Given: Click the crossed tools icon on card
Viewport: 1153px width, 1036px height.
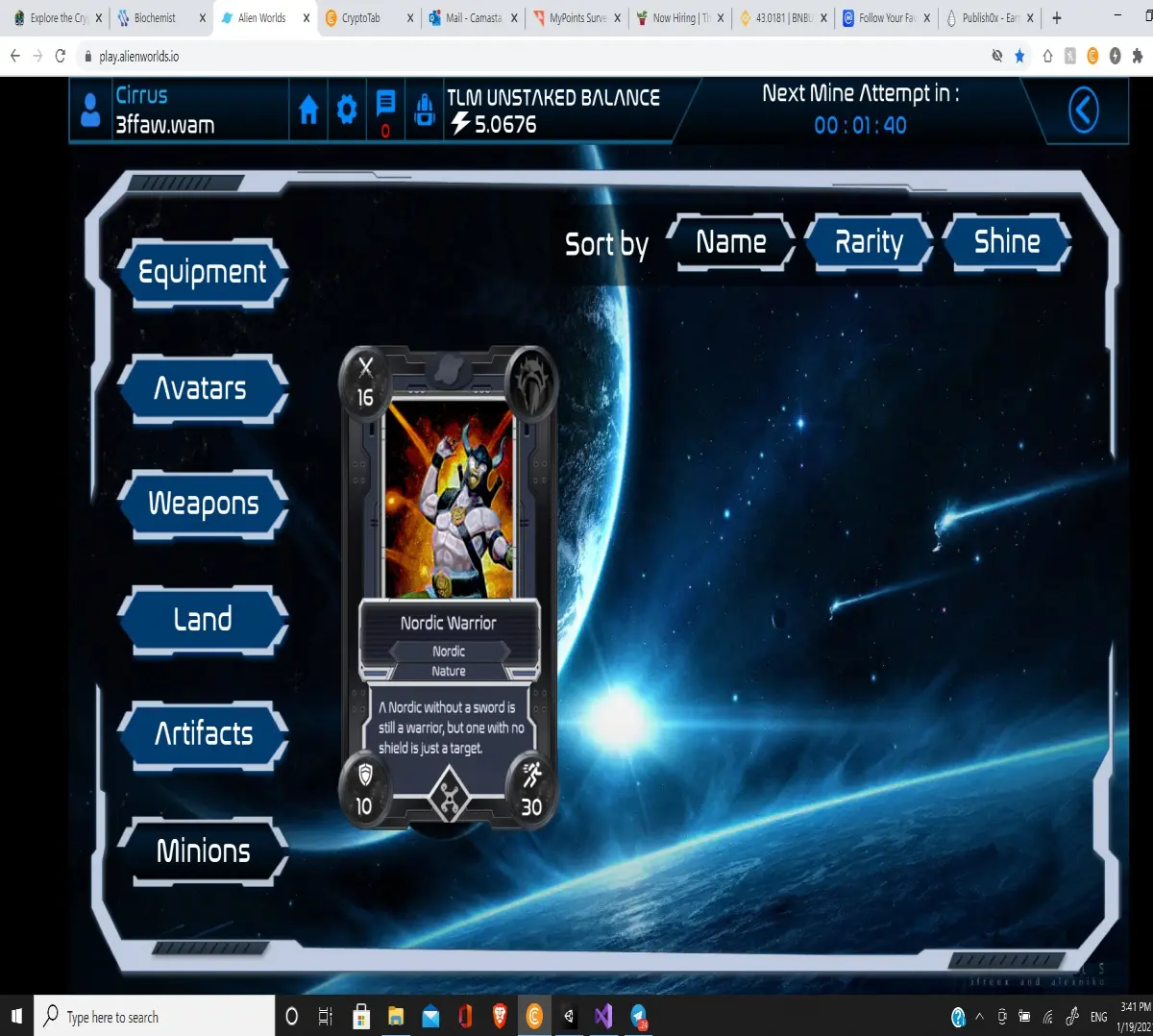Looking at the screenshot, I should tap(449, 798).
